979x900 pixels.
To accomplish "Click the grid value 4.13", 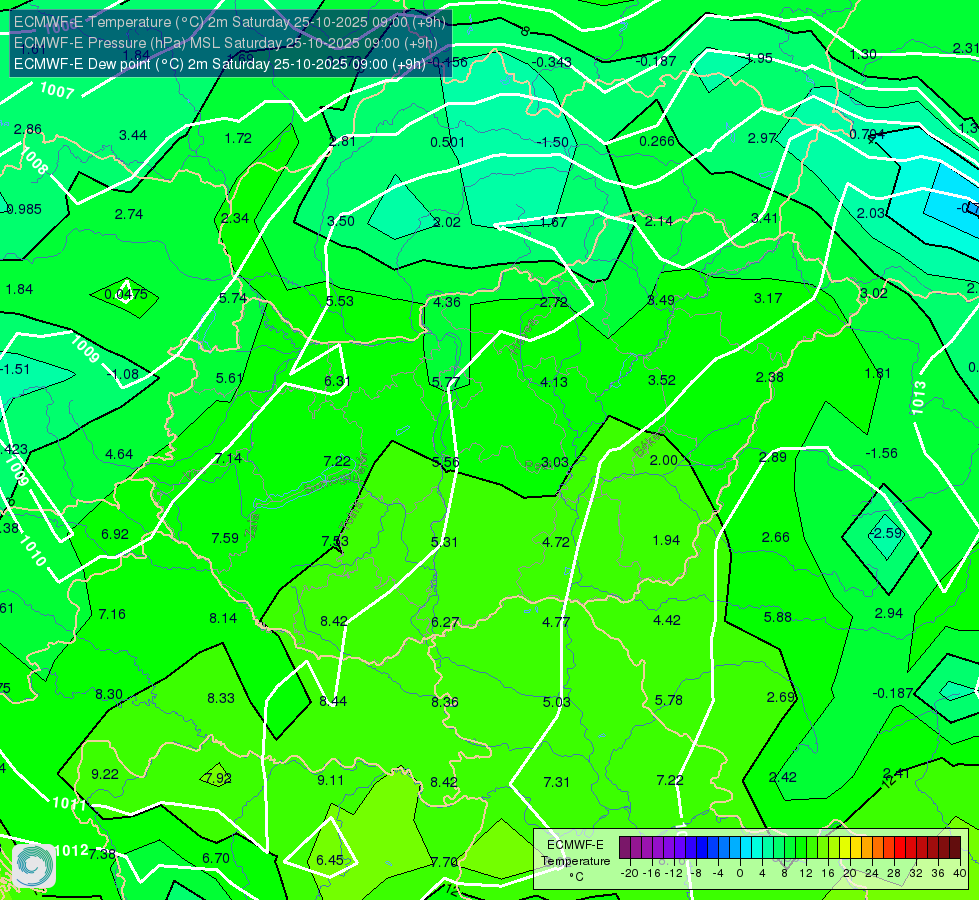I will point(554,382).
